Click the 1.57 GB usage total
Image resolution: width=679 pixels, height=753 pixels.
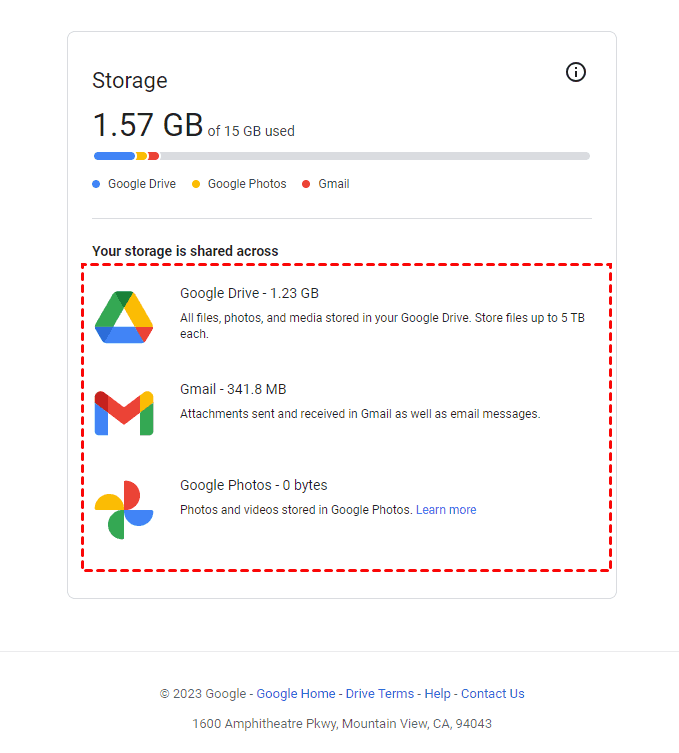point(148,126)
